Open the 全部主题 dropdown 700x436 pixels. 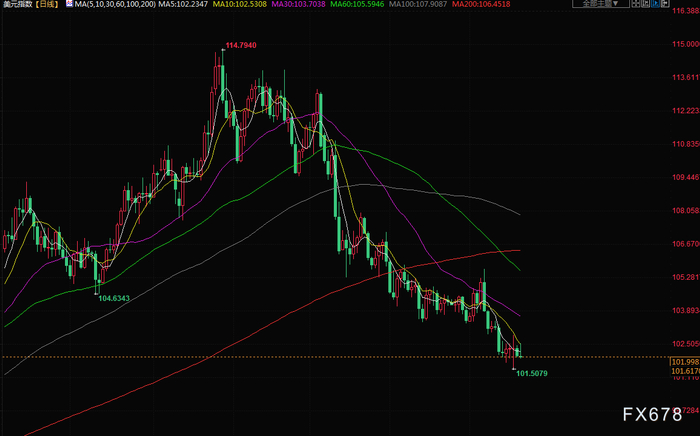[x=601, y=4]
